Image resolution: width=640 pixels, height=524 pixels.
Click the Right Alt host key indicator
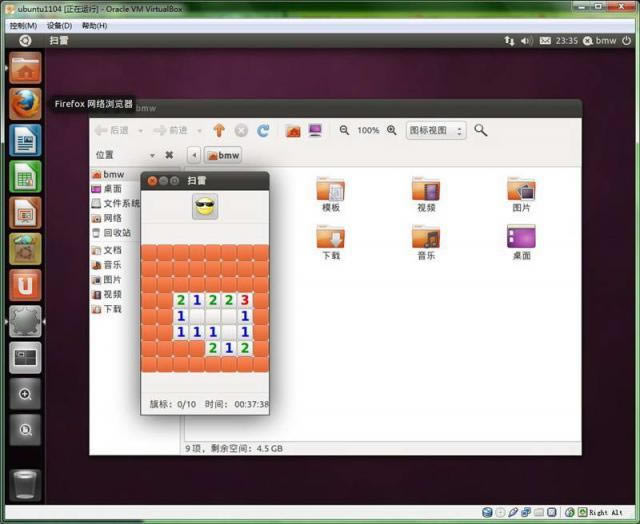[x=605, y=512]
